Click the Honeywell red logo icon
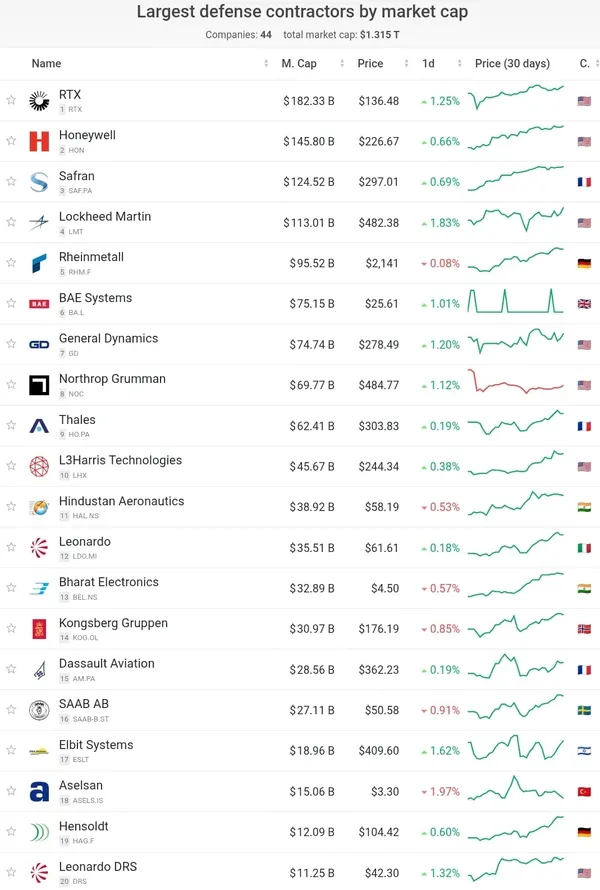 (x=39, y=142)
